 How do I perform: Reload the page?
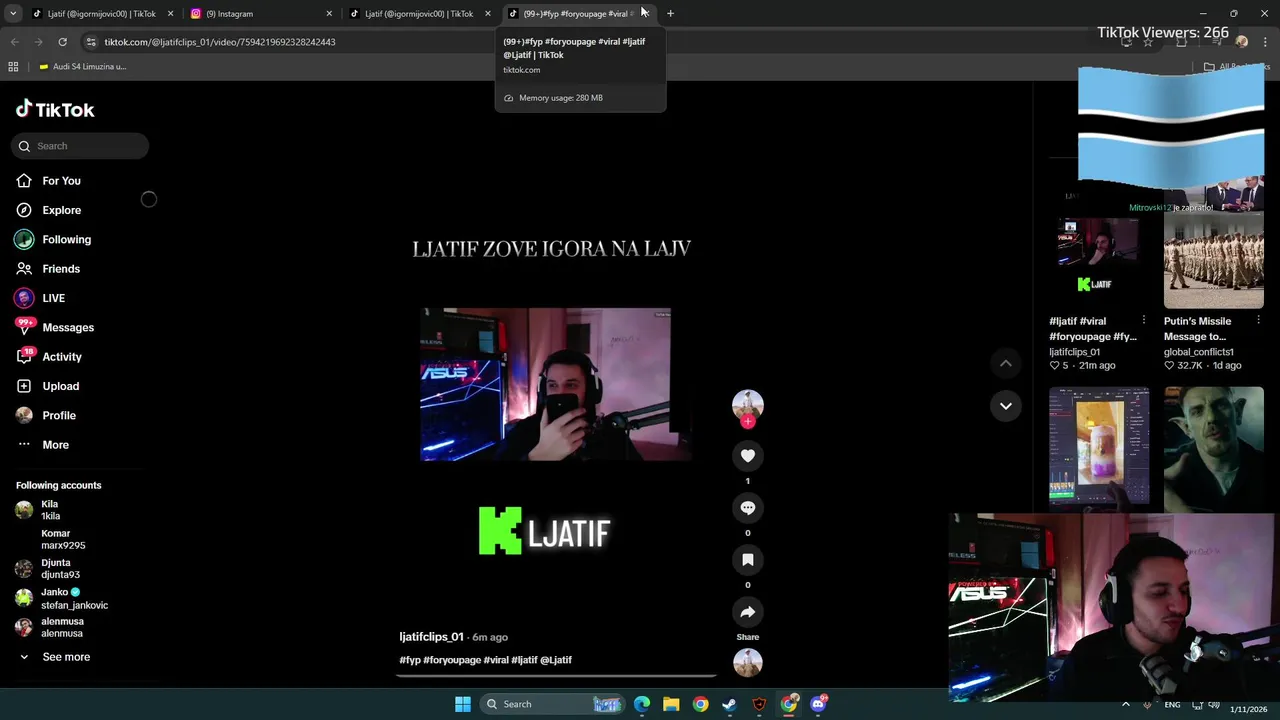pyautogui.click(x=62, y=42)
